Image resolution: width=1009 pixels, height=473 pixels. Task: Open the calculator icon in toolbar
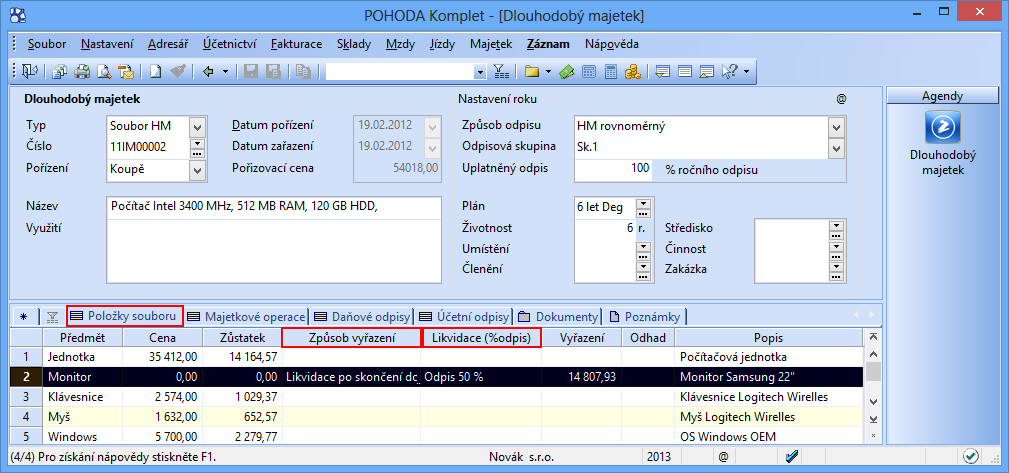coord(610,71)
